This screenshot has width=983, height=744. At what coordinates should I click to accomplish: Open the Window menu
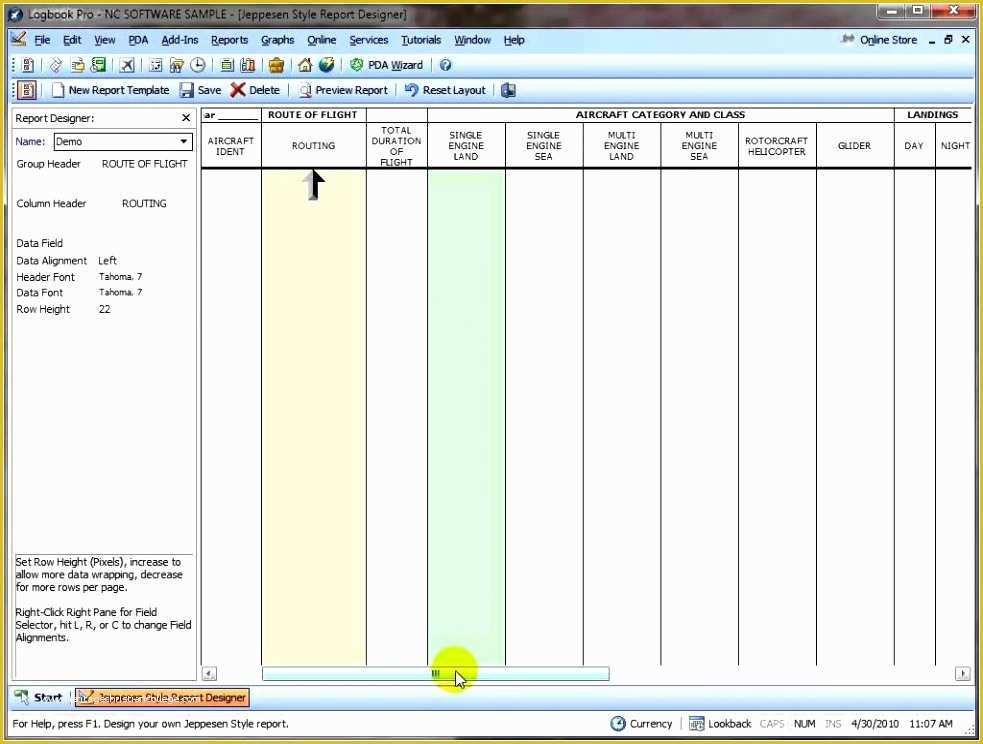(x=473, y=39)
